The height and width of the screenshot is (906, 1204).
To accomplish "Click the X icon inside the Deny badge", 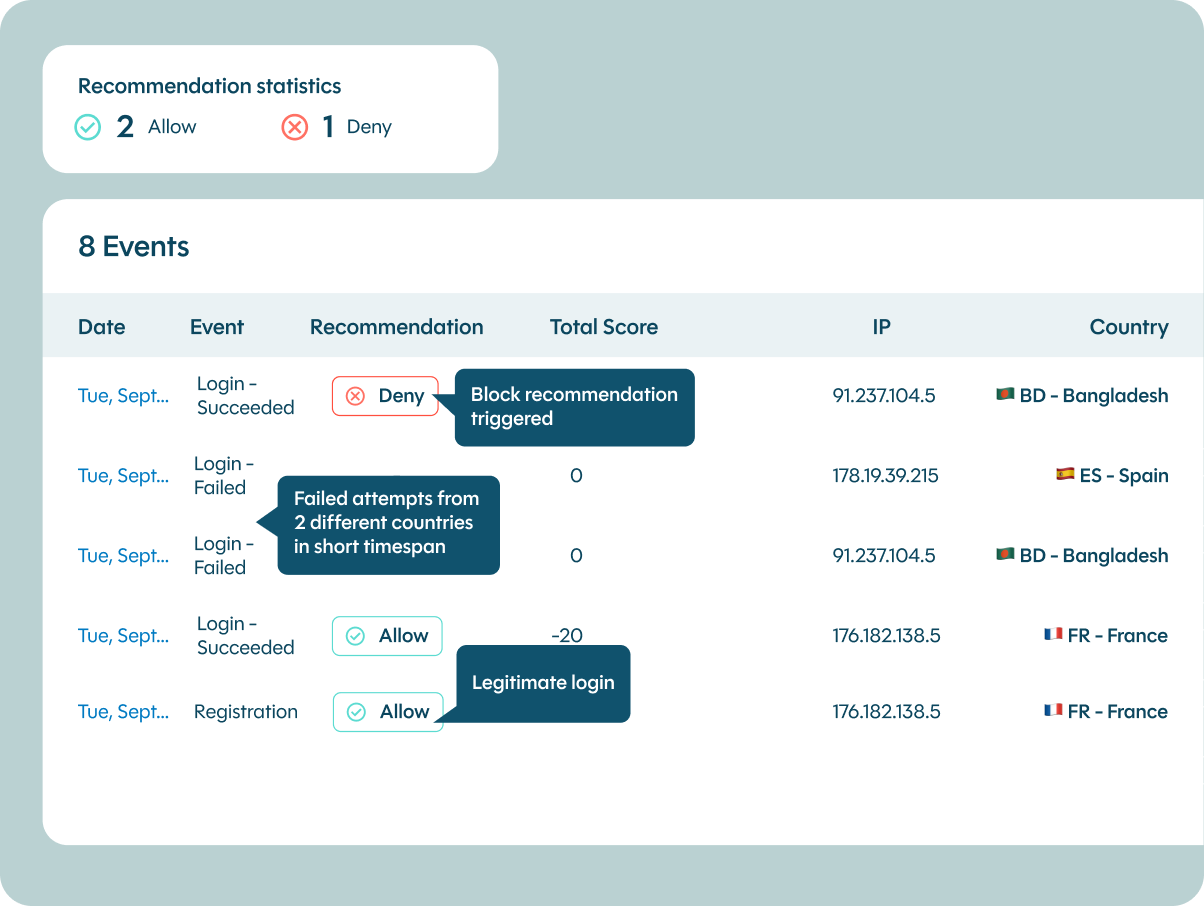I will [x=355, y=396].
